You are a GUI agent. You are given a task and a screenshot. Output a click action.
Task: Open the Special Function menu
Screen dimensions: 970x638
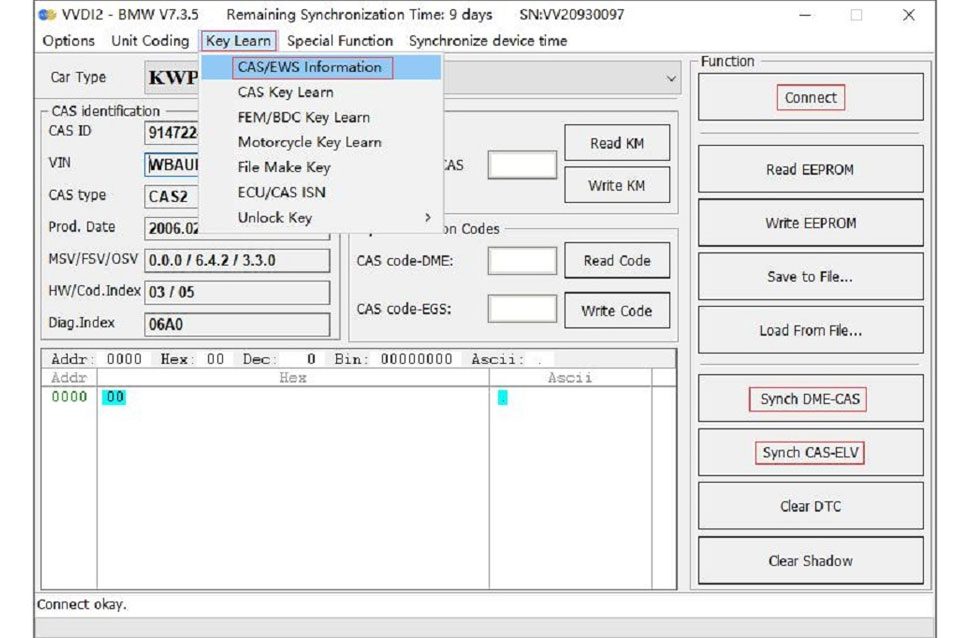340,41
